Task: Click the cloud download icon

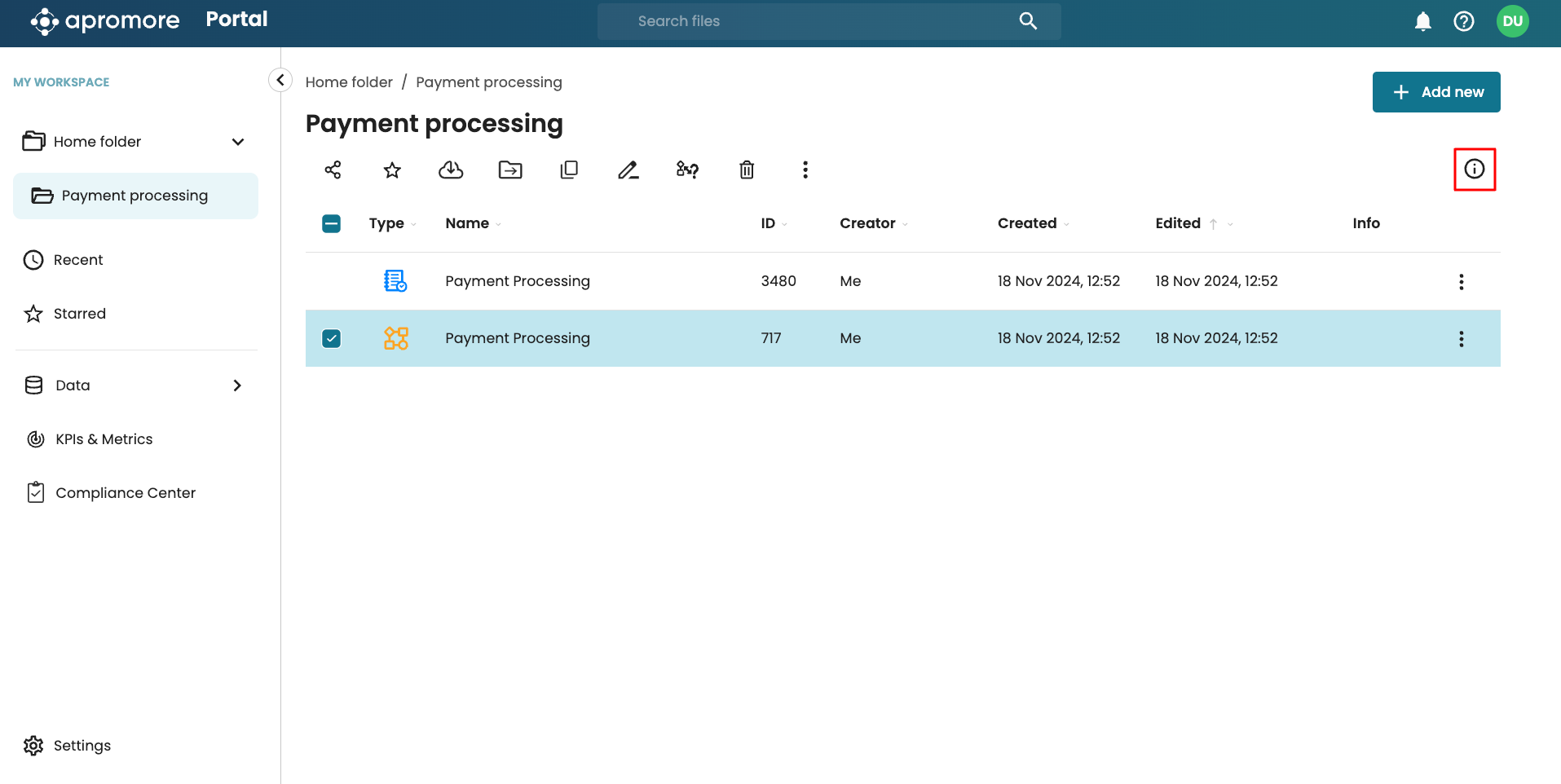Action: [x=451, y=170]
